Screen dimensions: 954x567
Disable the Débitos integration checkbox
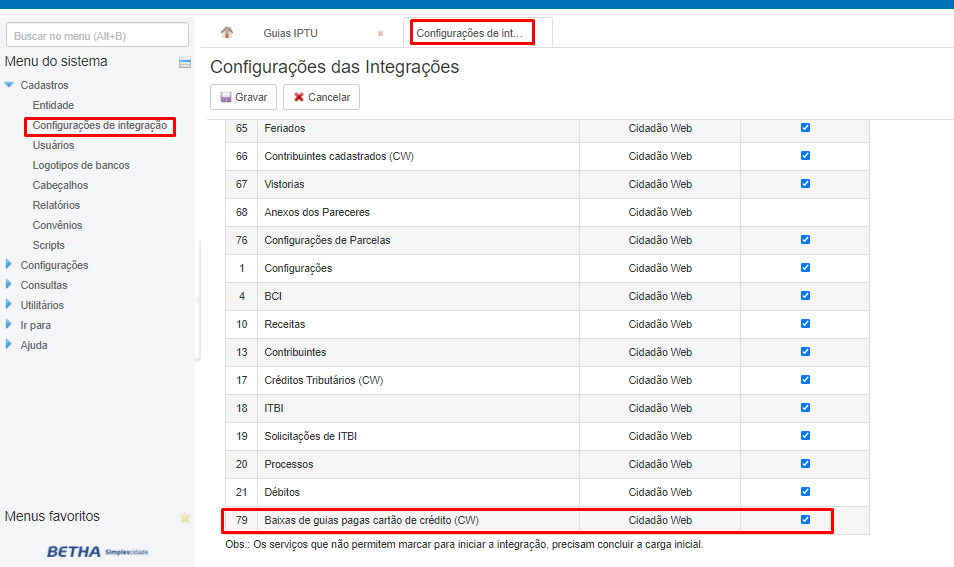805,492
